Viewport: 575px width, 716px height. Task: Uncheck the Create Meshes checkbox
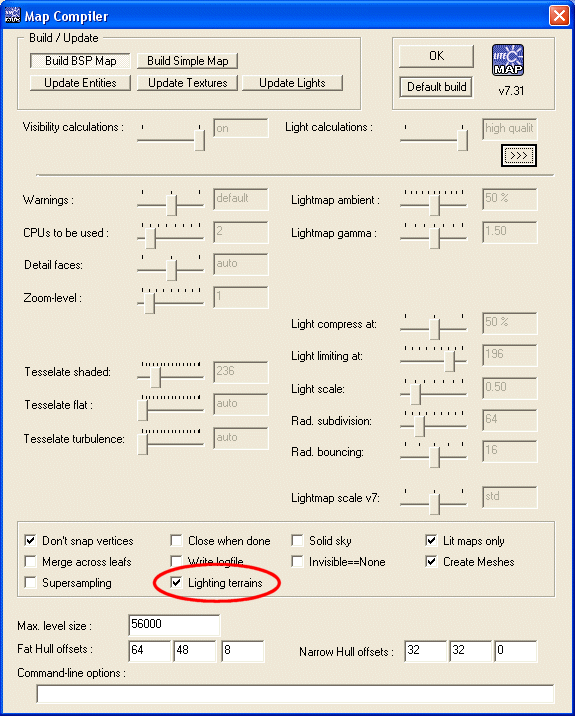click(431, 562)
